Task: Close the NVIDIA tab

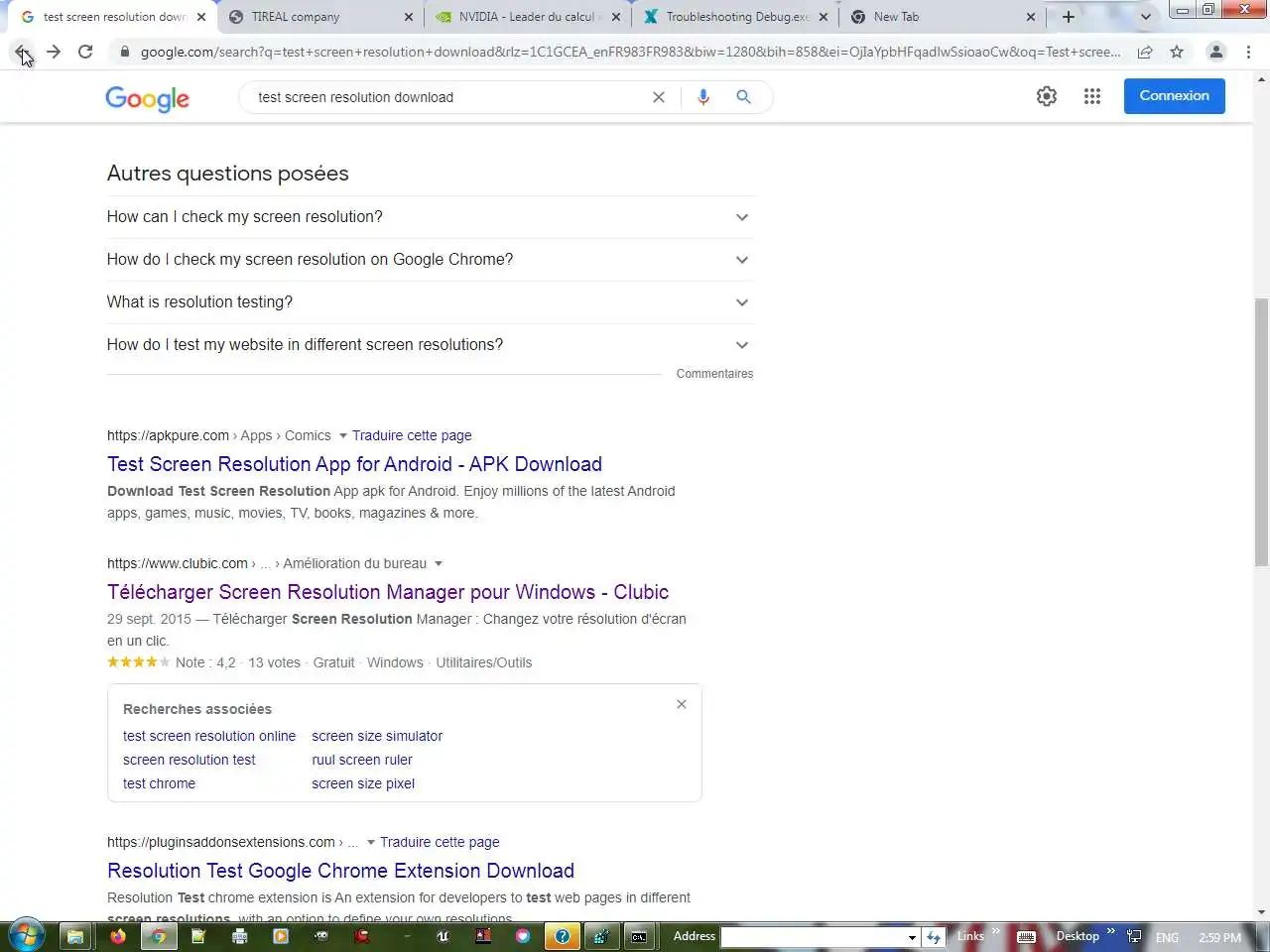Action: click(x=615, y=17)
